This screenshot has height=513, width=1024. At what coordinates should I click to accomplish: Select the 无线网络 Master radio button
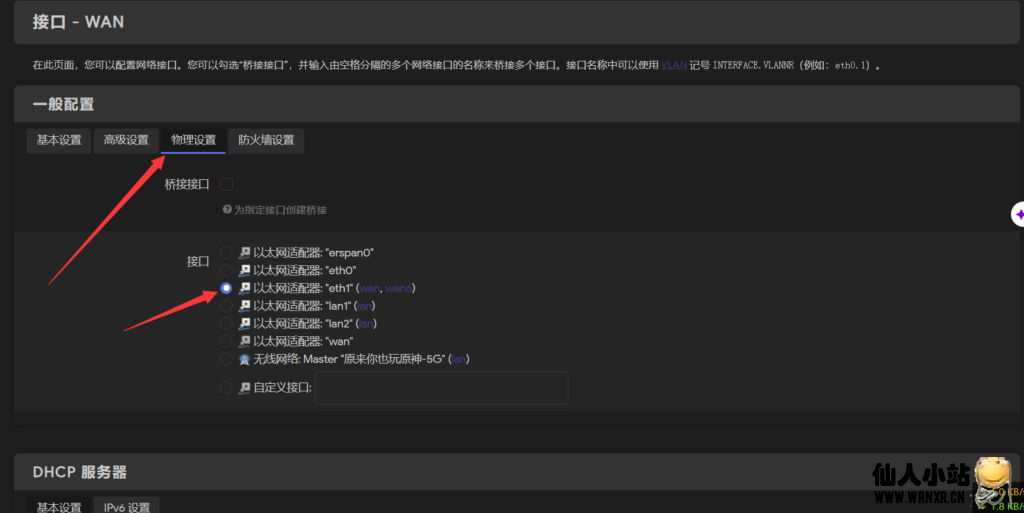click(x=226, y=359)
